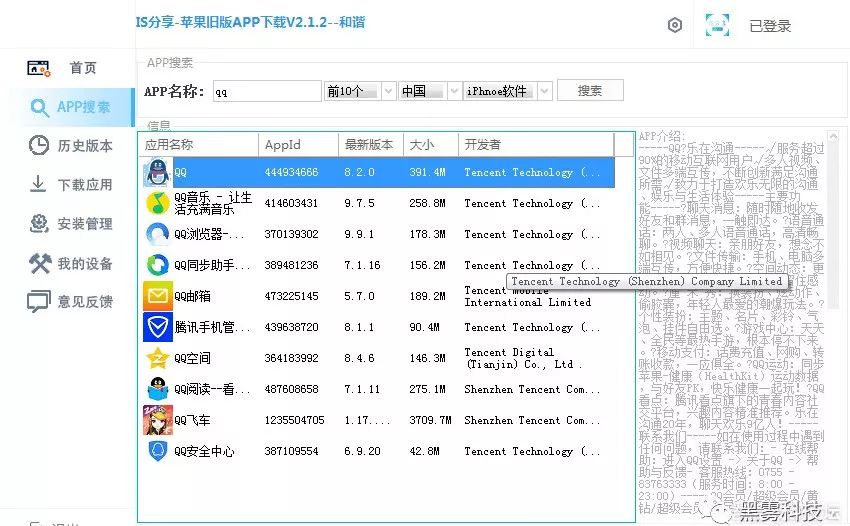
Task: Sort by 大小 column header
Action: coord(431,145)
